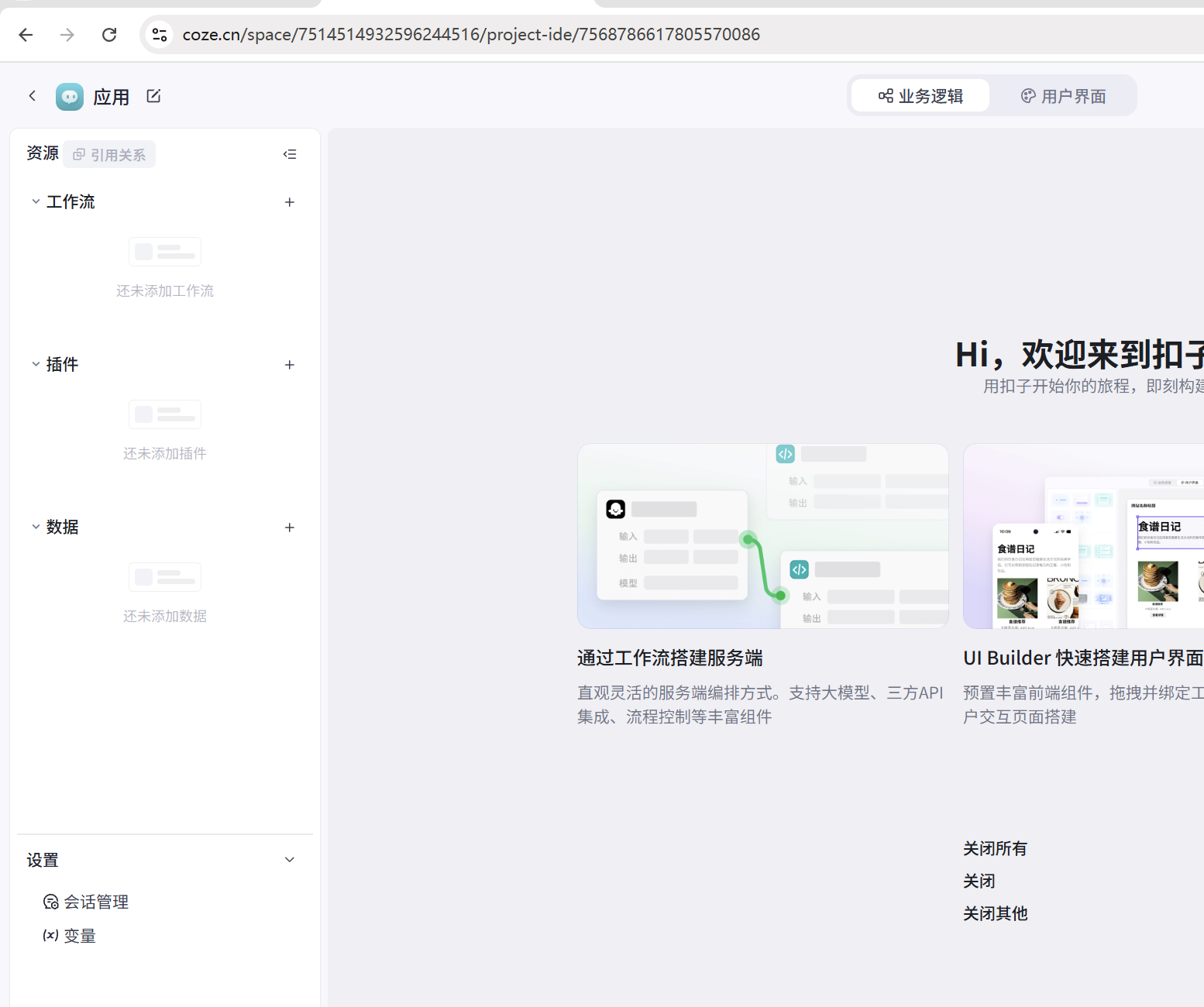Collapse the 数据 section
This screenshot has height=1007, width=1204.
coord(36,527)
